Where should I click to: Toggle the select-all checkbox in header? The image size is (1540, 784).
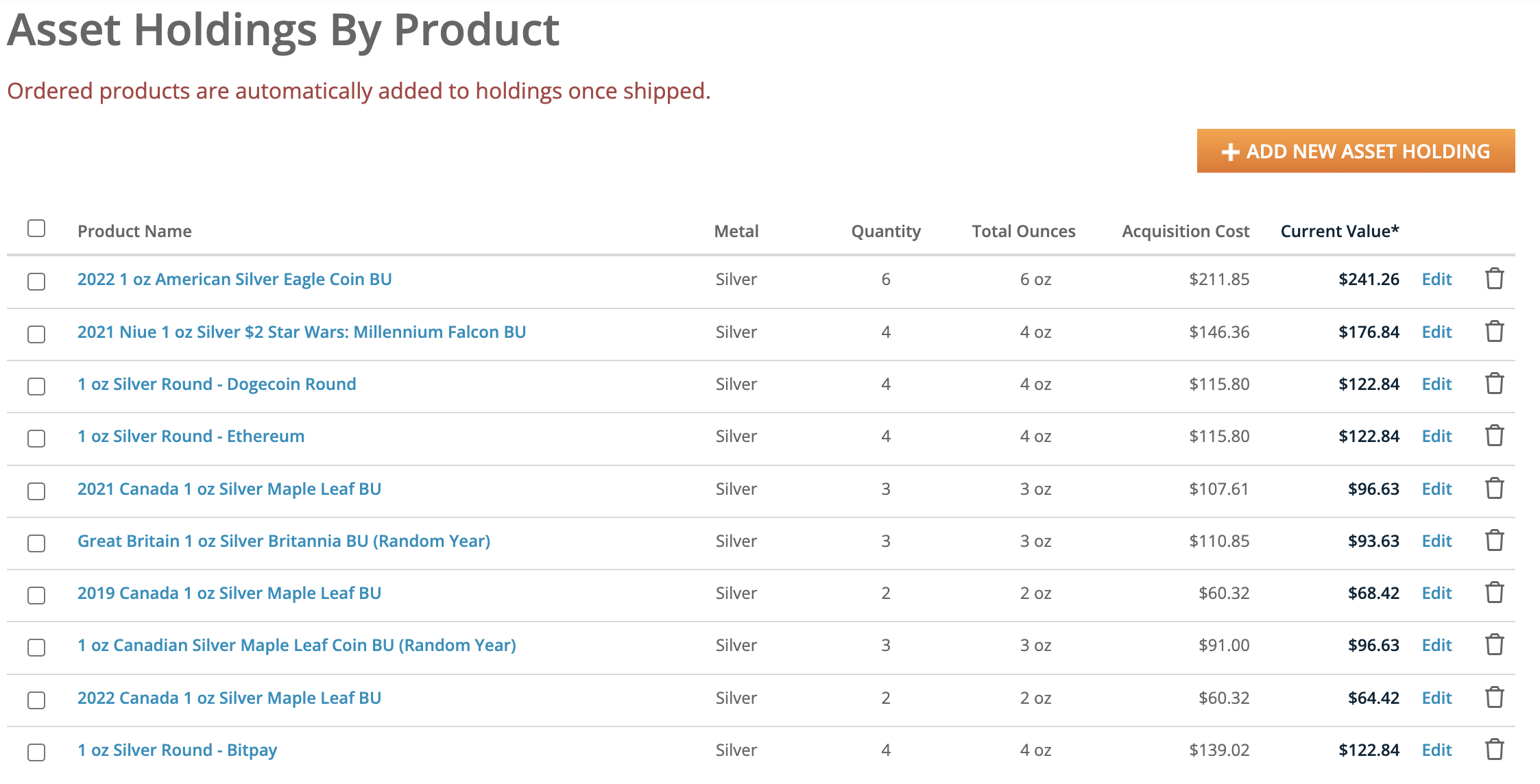point(36,228)
